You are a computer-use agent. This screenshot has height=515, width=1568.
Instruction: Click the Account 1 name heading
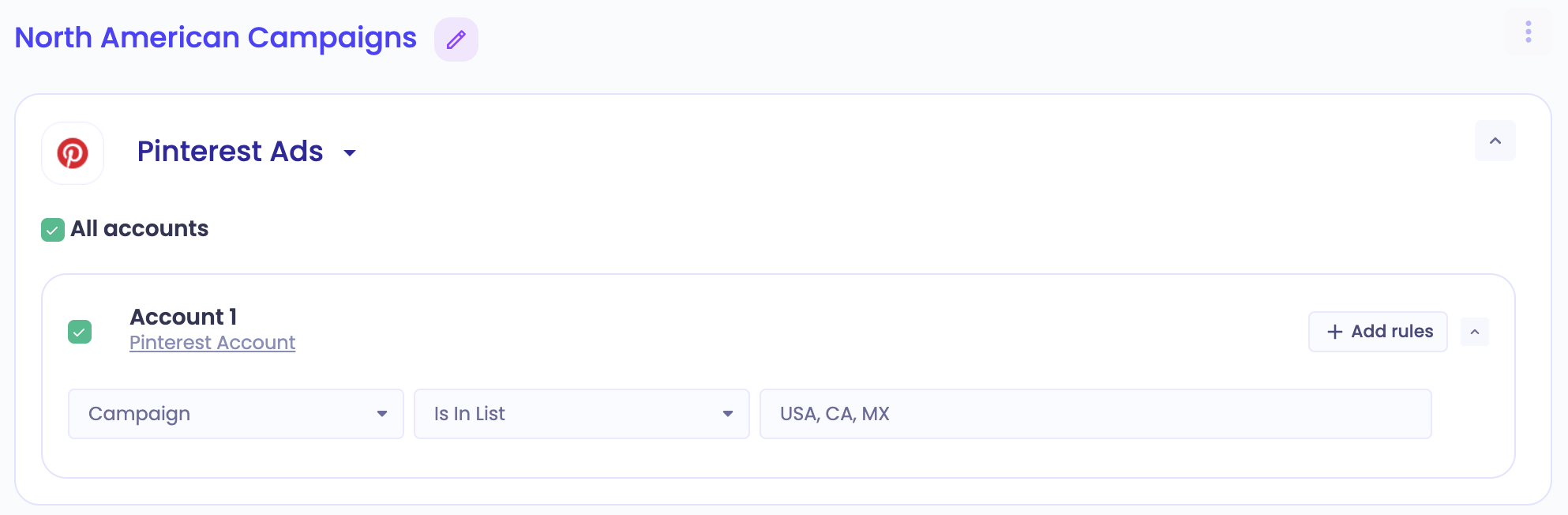183,317
